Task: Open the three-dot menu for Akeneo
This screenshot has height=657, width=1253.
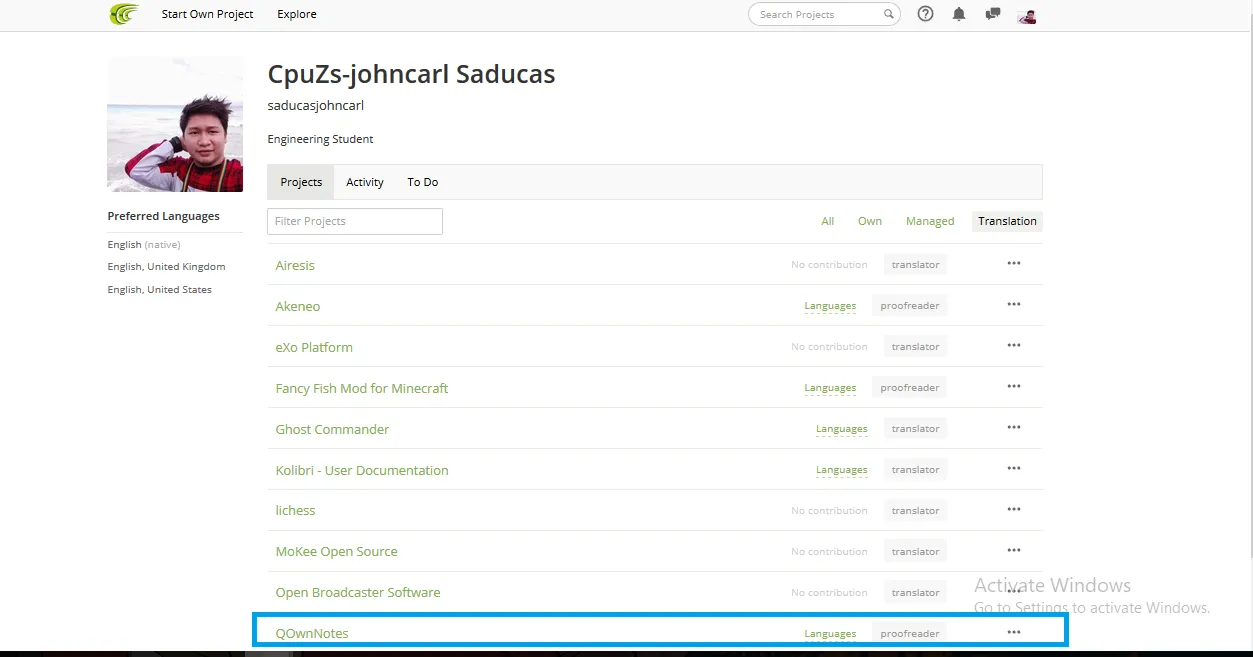Action: point(1014,304)
